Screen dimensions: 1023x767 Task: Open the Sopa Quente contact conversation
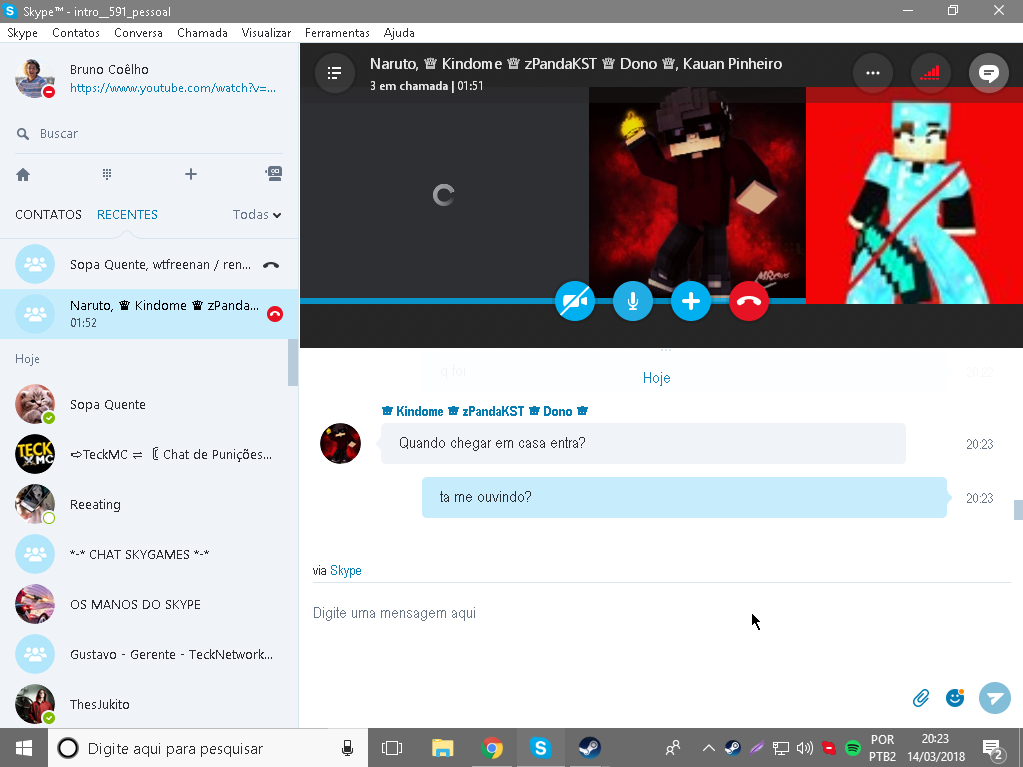[x=149, y=404]
